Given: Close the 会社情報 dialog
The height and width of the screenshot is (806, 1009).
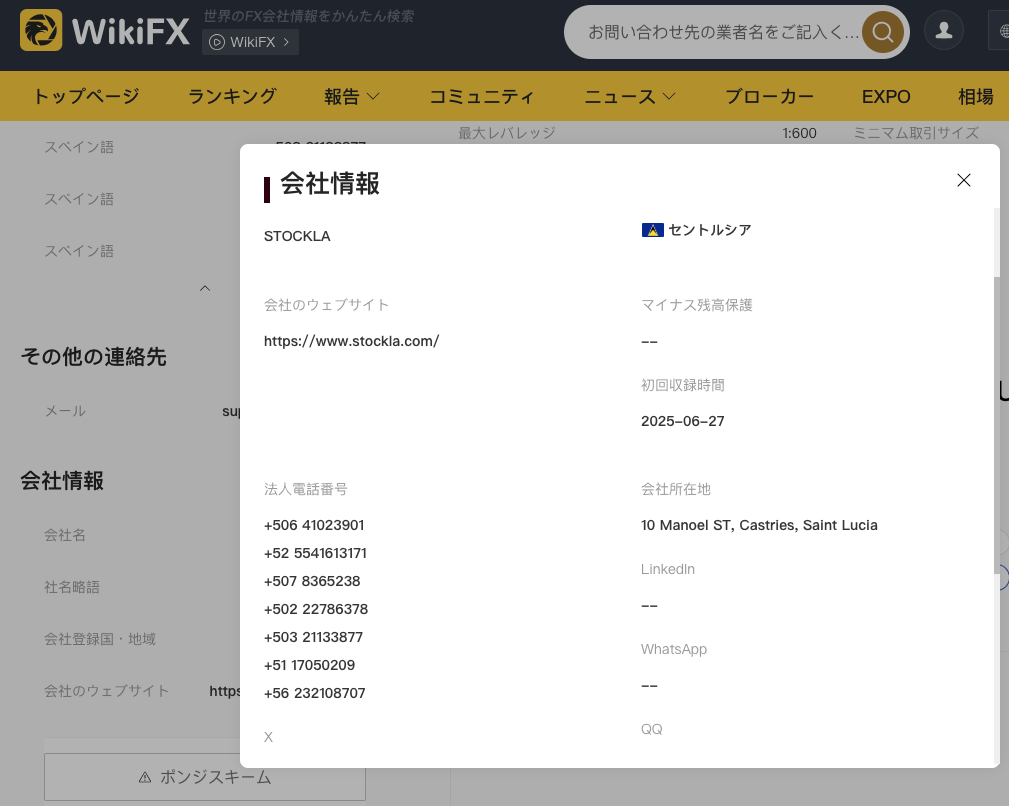Looking at the screenshot, I should [963, 180].
